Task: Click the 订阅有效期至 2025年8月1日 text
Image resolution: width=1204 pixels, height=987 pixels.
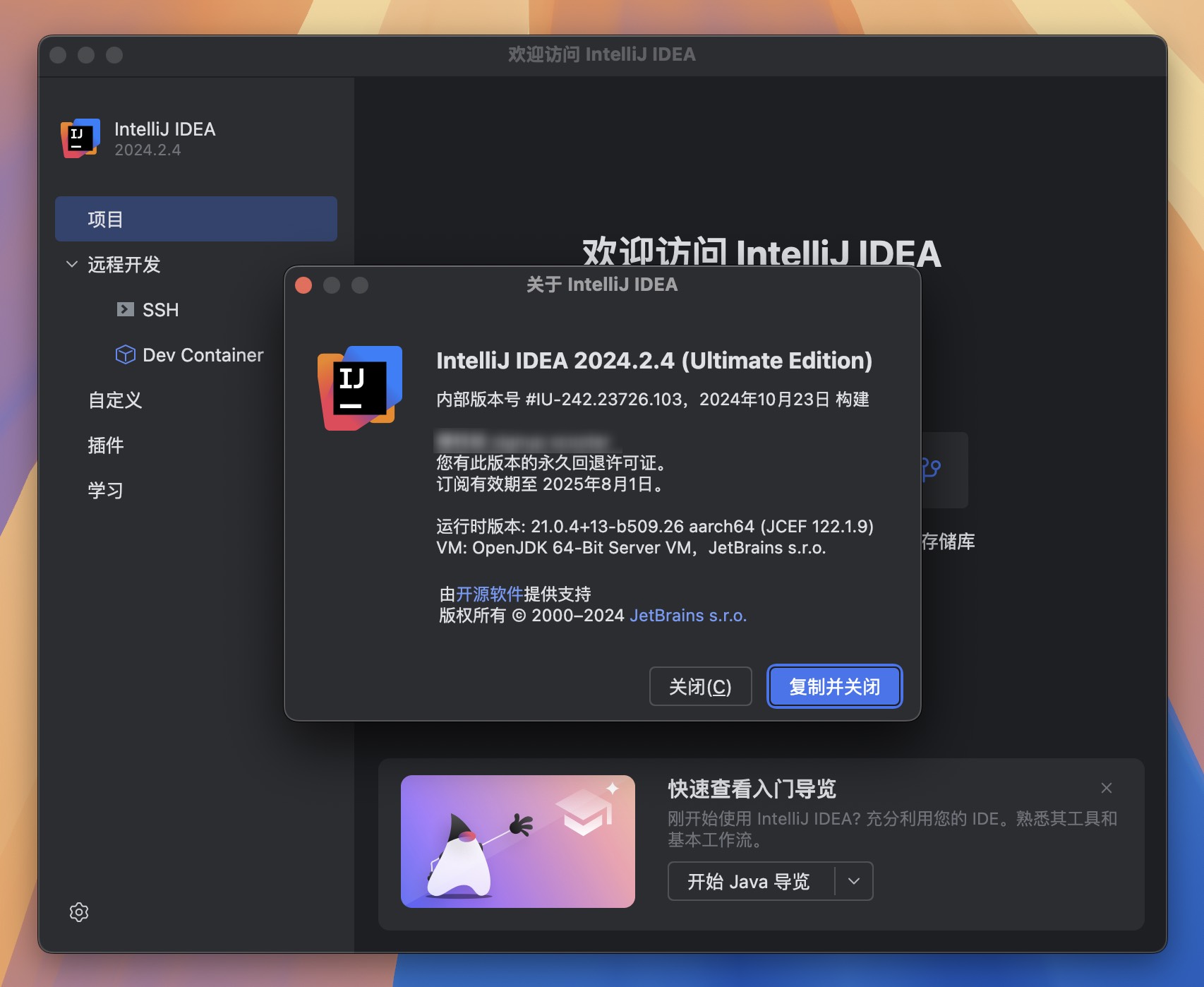Action: [550, 484]
